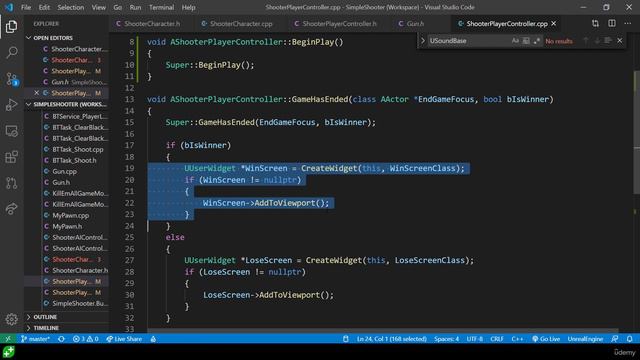
Task: Click the open changes compare icon
Action: coord(595,24)
